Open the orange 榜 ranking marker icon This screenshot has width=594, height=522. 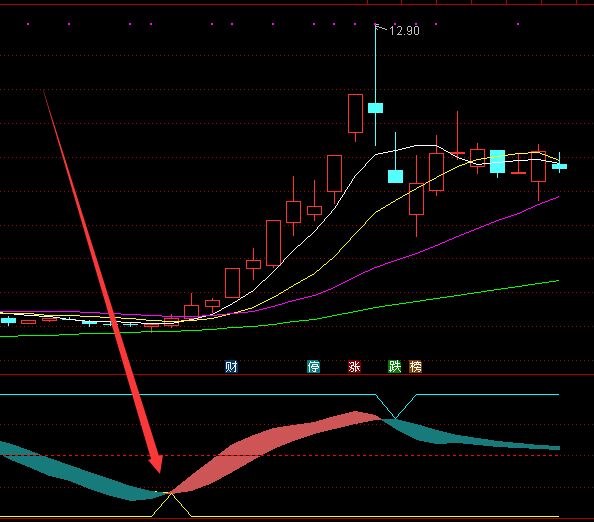[x=415, y=367]
